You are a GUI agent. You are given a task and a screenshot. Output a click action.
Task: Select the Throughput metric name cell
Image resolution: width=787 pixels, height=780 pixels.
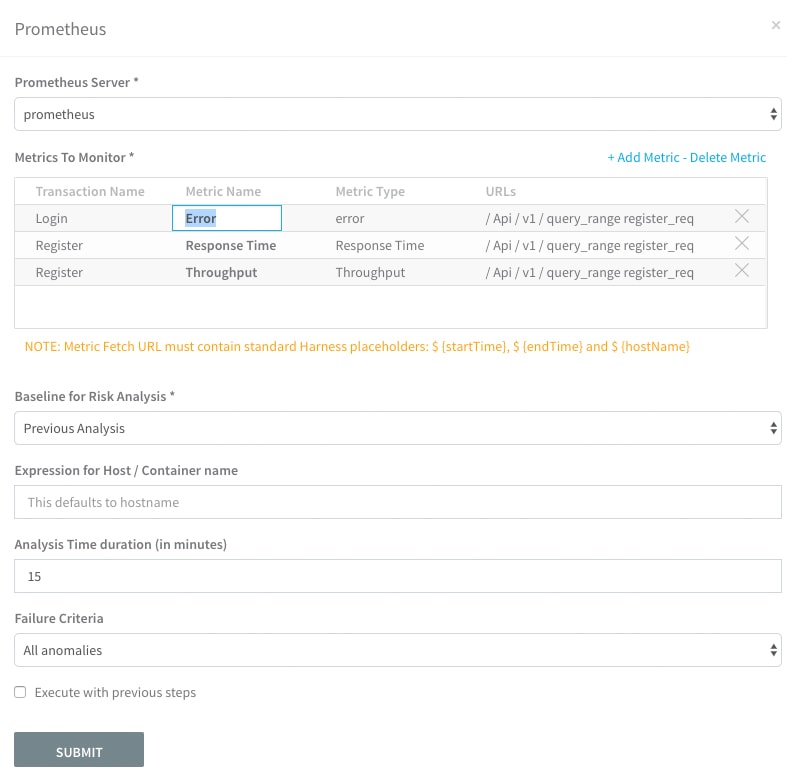[221, 273]
